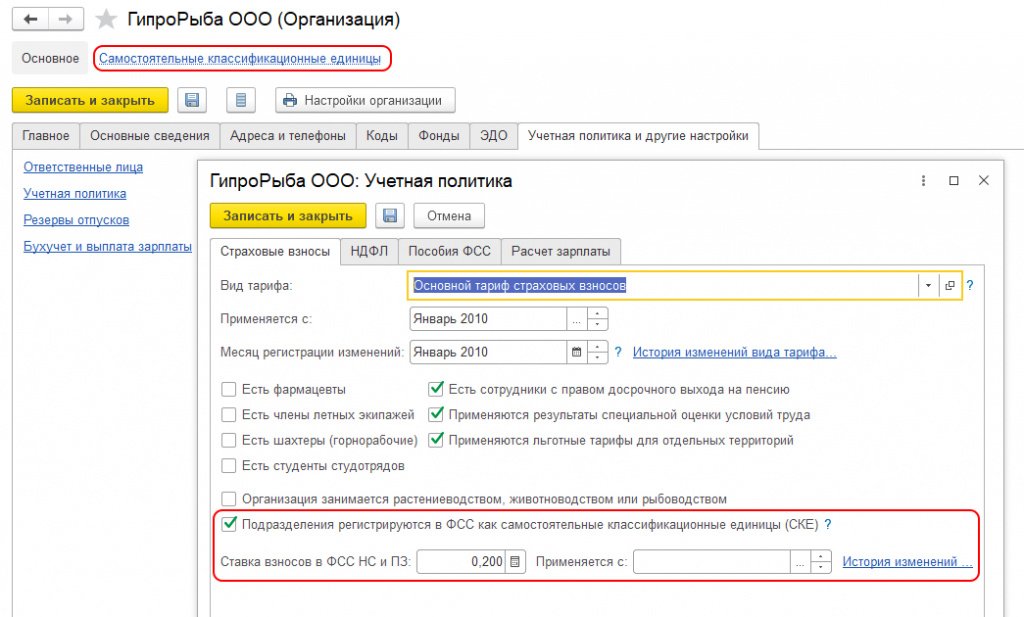The width and height of the screenshot is (1024, 617).
Task: Click the forward navigation arrow
Action: click(66, 20)
